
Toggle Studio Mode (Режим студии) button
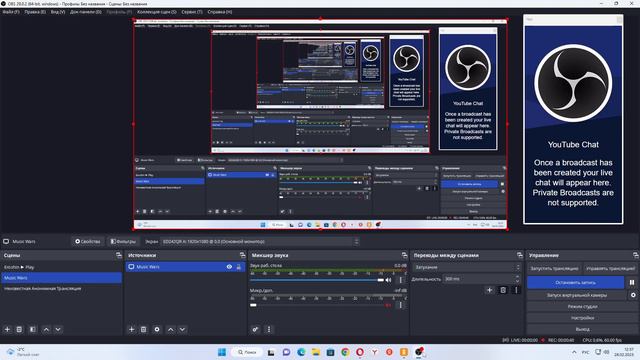582,307
